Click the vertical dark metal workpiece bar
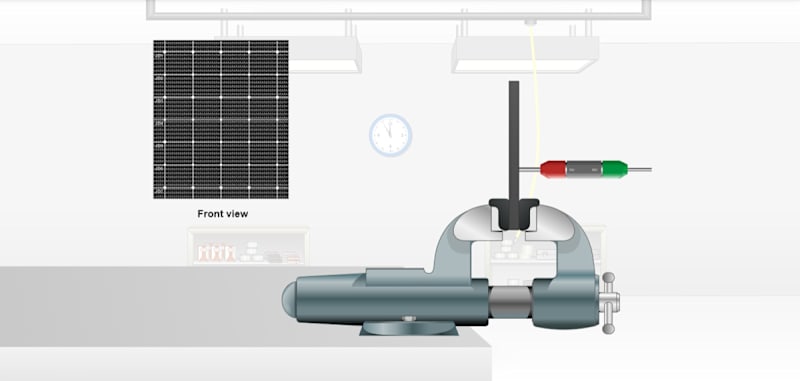This screenshot has width=800, height=381. click(x=514, y=140)
